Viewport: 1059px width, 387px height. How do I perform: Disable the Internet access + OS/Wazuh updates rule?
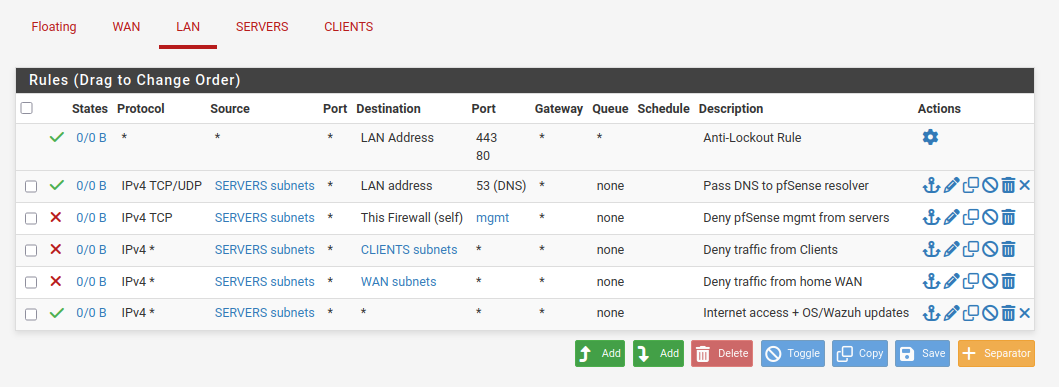point(990,313)
